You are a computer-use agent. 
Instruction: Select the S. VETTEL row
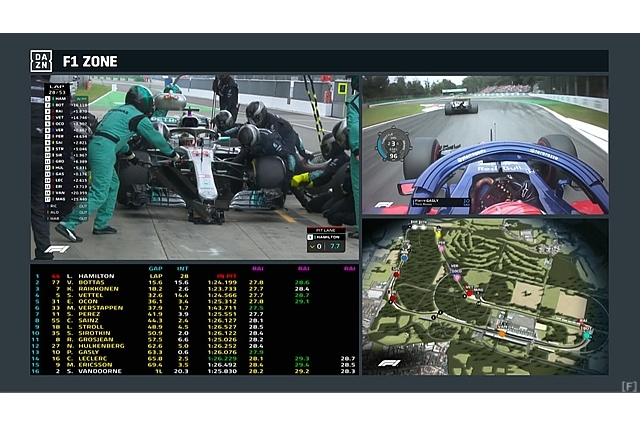tap(194, 295)
